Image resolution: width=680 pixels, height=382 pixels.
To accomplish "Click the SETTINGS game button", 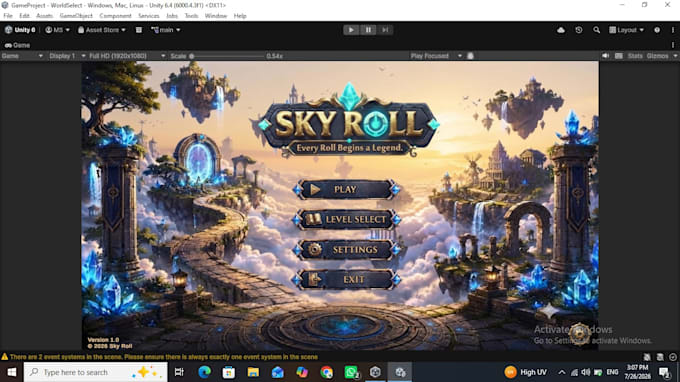I will point(347,250).
